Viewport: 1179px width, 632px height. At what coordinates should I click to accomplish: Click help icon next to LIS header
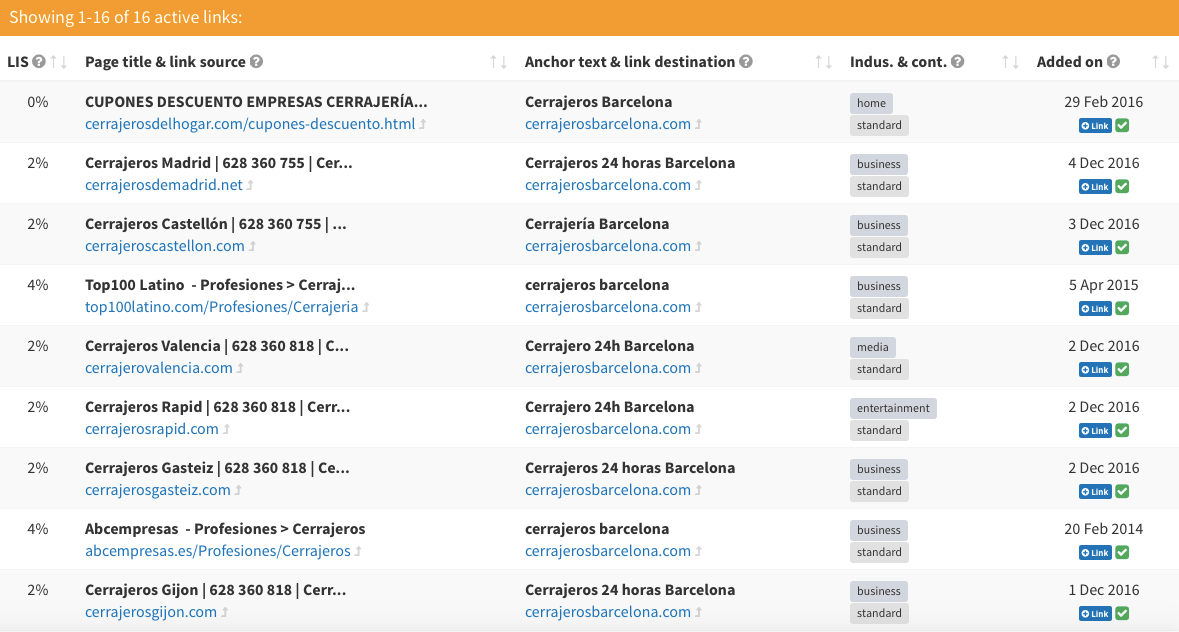tap(39, 62)
